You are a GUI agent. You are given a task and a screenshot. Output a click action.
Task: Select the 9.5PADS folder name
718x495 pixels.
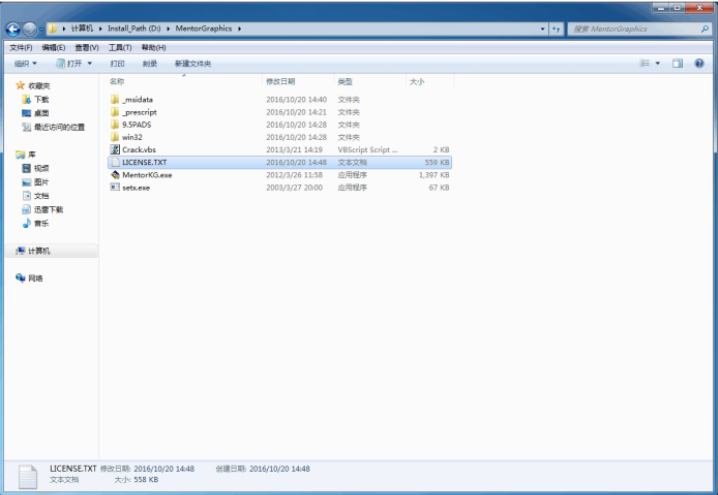136,125
